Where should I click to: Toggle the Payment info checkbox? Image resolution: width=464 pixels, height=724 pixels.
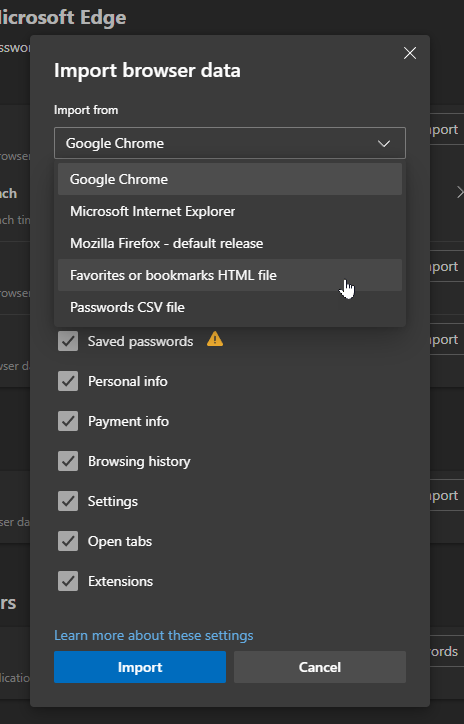point(68,421)
